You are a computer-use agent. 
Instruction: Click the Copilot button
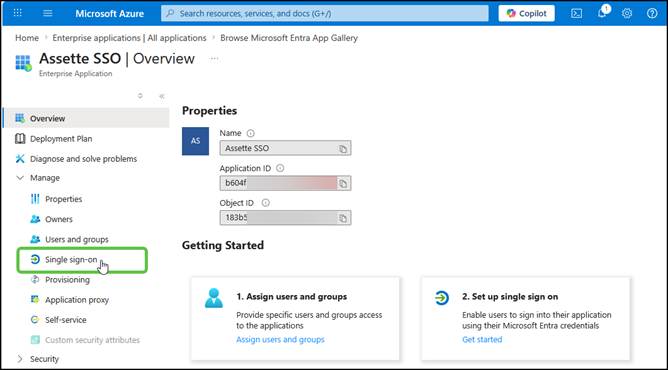[527, 13]
